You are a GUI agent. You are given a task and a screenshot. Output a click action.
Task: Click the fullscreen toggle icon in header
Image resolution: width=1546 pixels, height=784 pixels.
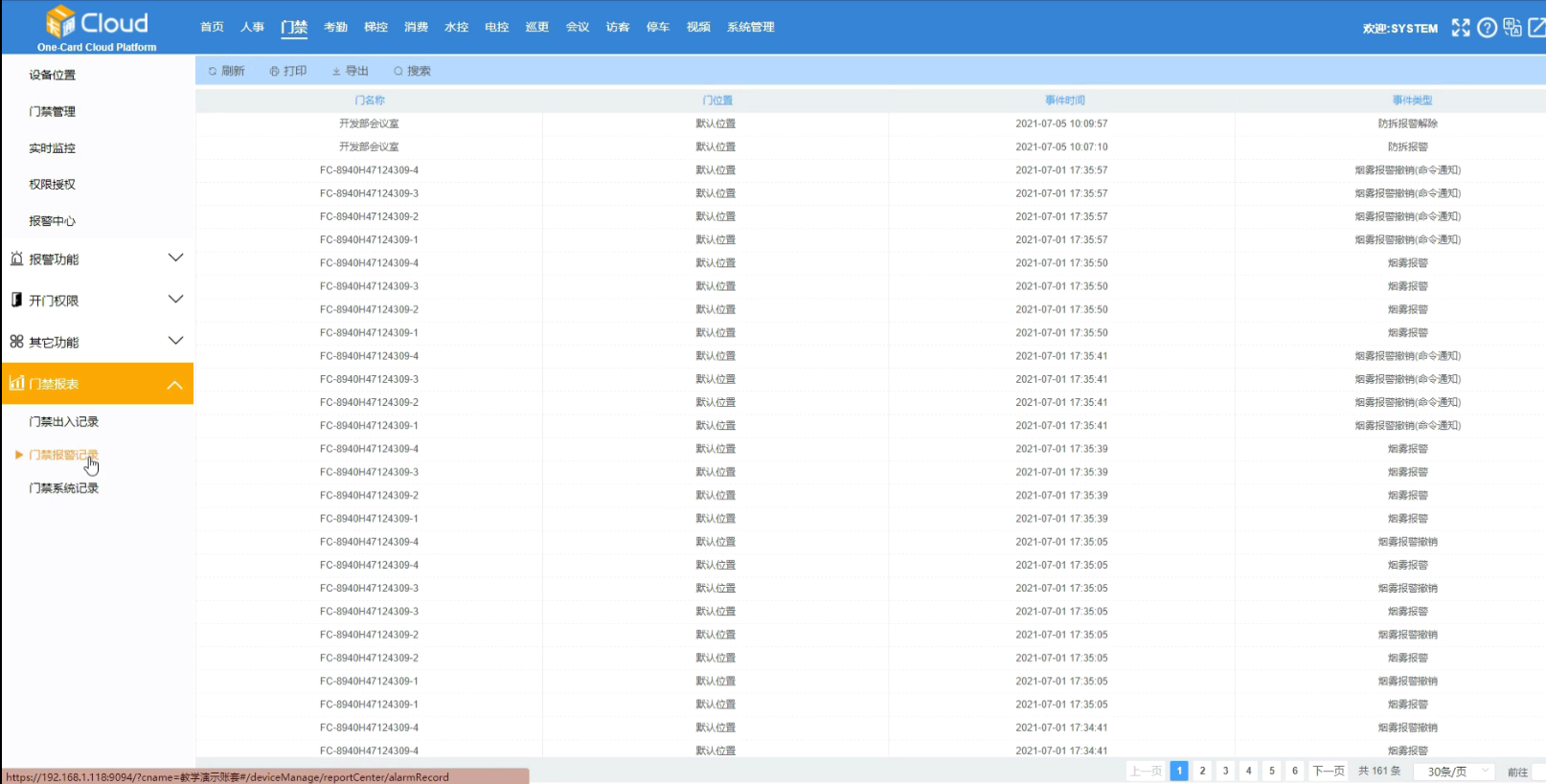coord(1460,28)
